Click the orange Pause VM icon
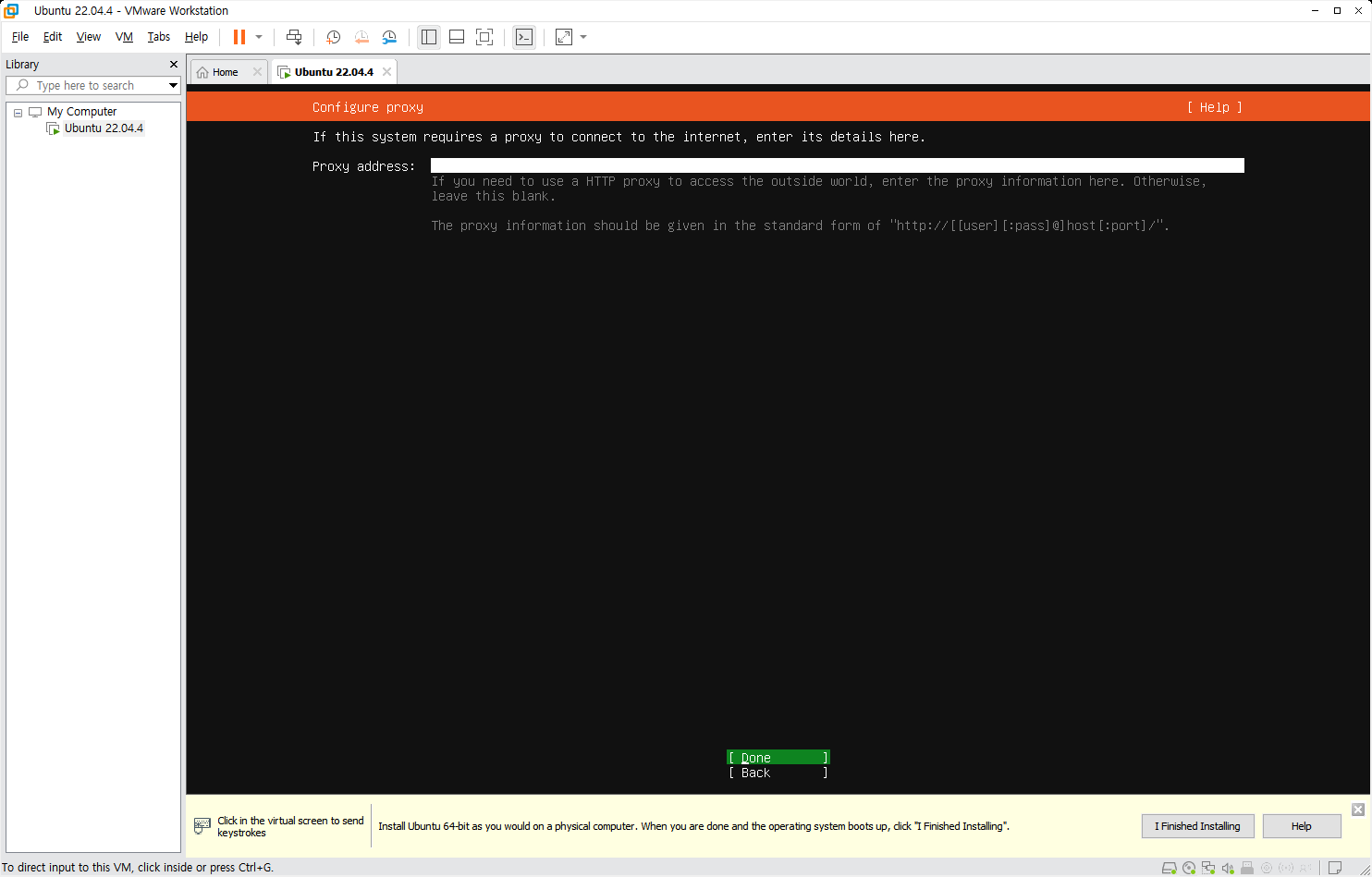 (x=239, y=37)
